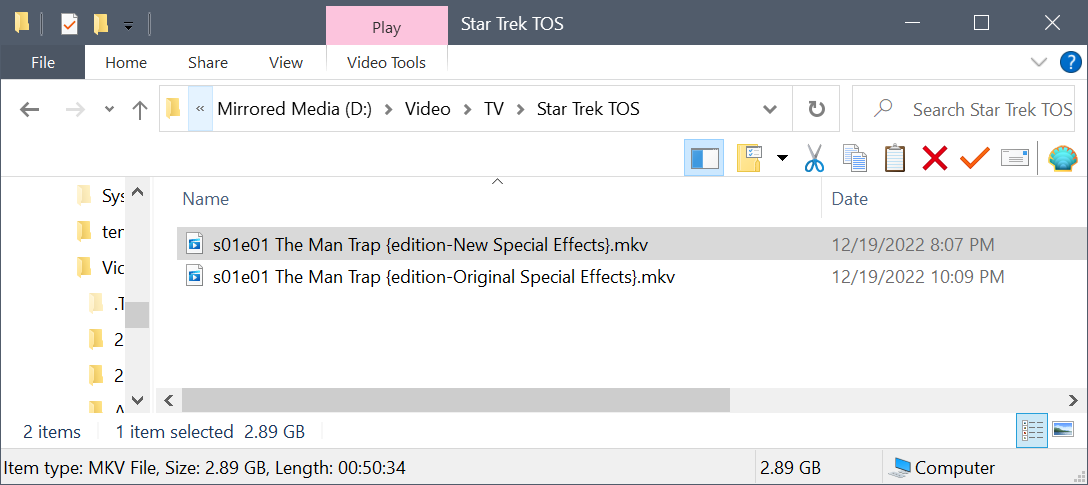Toggle the navigation pane toolbar button

(704, 158)
